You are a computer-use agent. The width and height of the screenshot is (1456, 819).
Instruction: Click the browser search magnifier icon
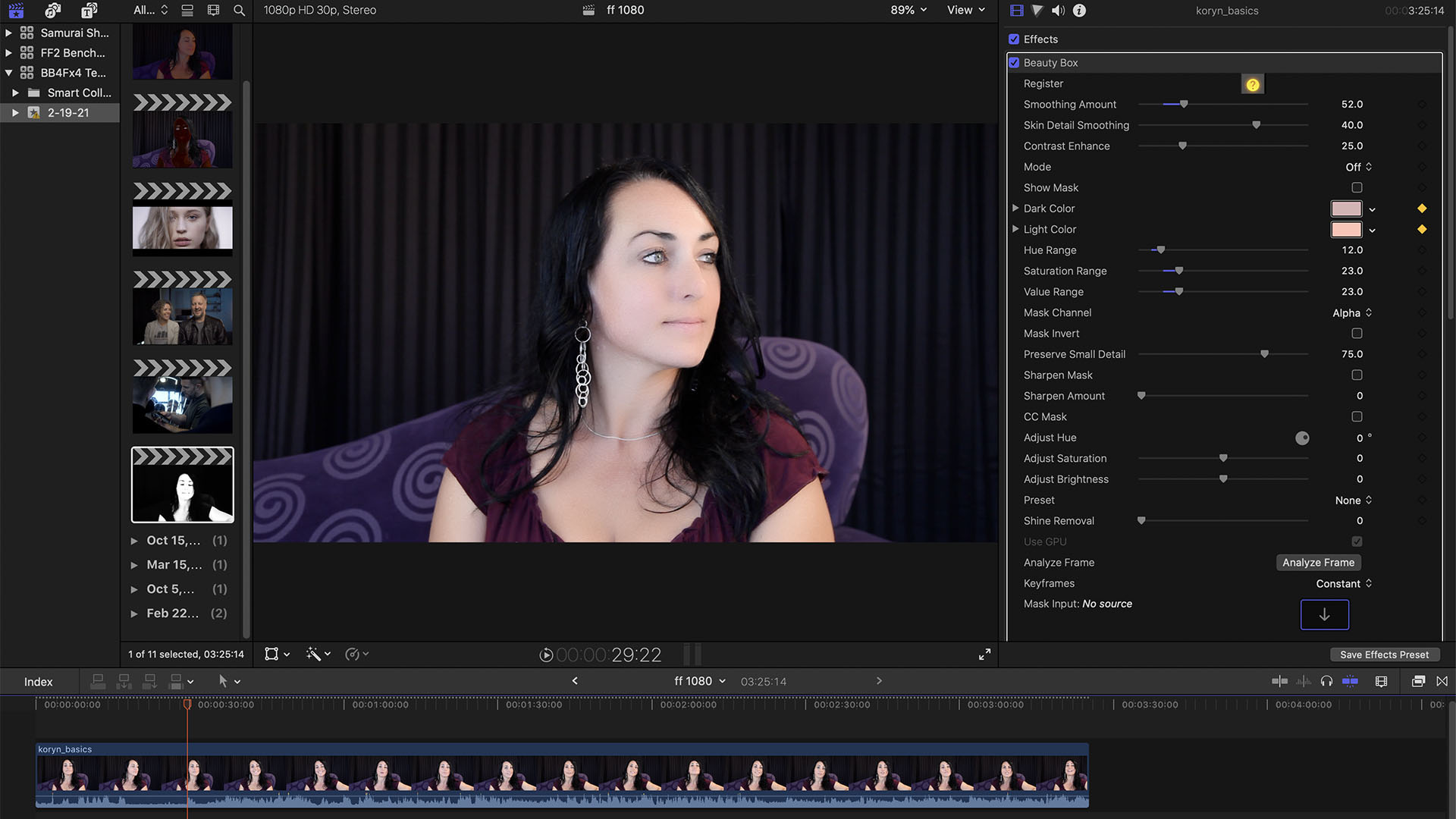coord(239,11)
